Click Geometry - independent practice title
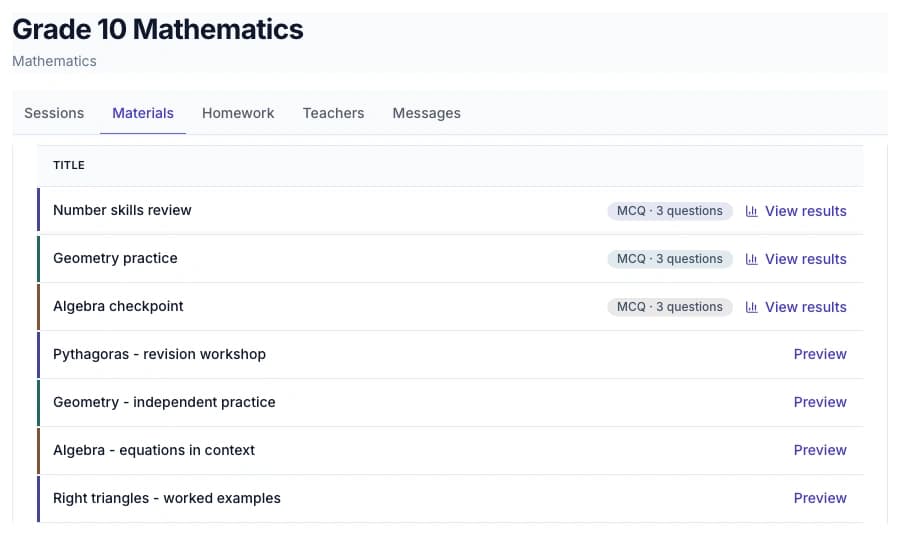Image resolution: width=900 pixels, height=535 pixels. tap(164, 402)
